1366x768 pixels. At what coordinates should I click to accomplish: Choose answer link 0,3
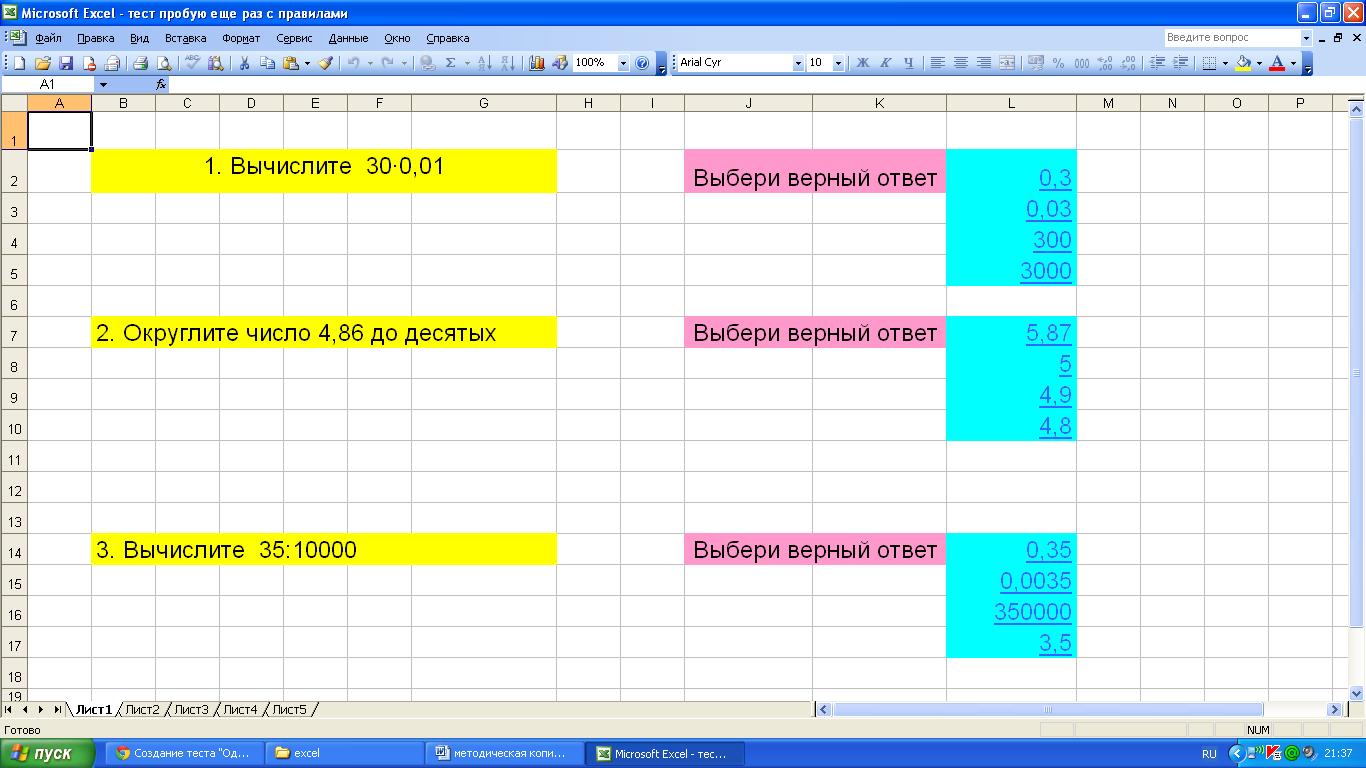coord(1055,178)
